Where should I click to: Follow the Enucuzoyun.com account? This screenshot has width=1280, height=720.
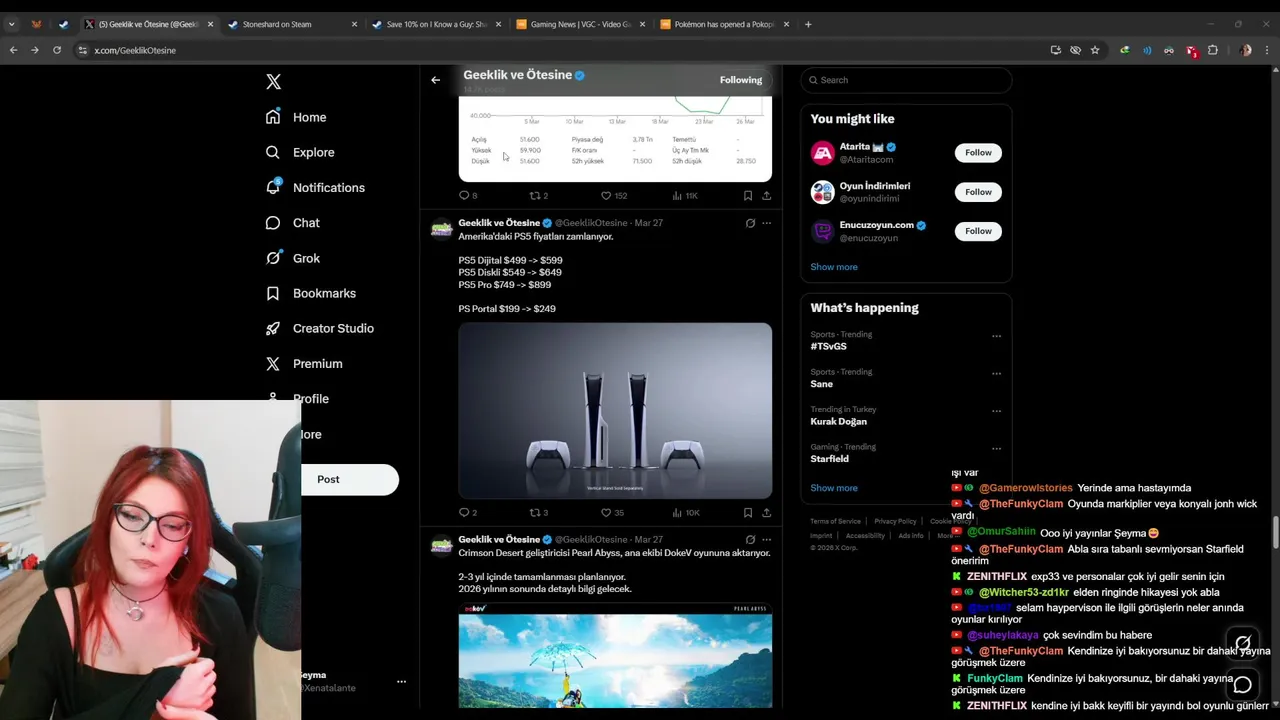978,231
